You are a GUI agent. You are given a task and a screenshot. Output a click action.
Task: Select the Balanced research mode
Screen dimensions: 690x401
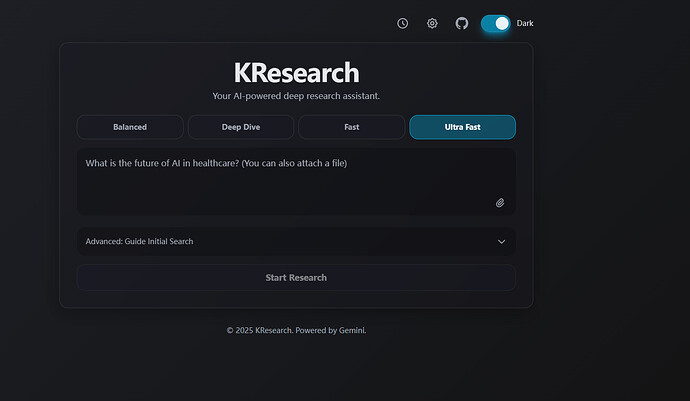click(130, 127)
